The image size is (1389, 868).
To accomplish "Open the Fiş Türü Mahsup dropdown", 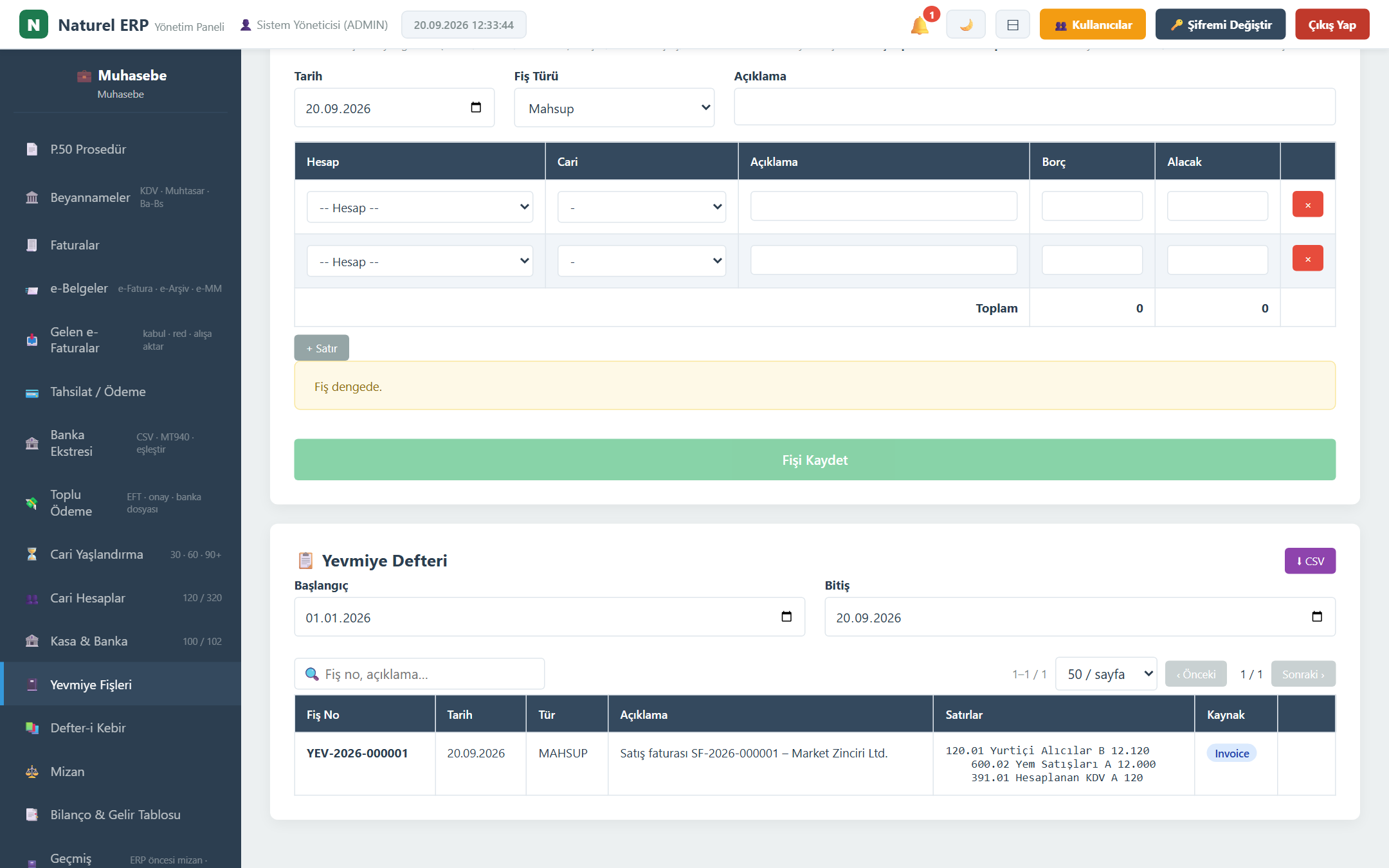I will (614, 108).
